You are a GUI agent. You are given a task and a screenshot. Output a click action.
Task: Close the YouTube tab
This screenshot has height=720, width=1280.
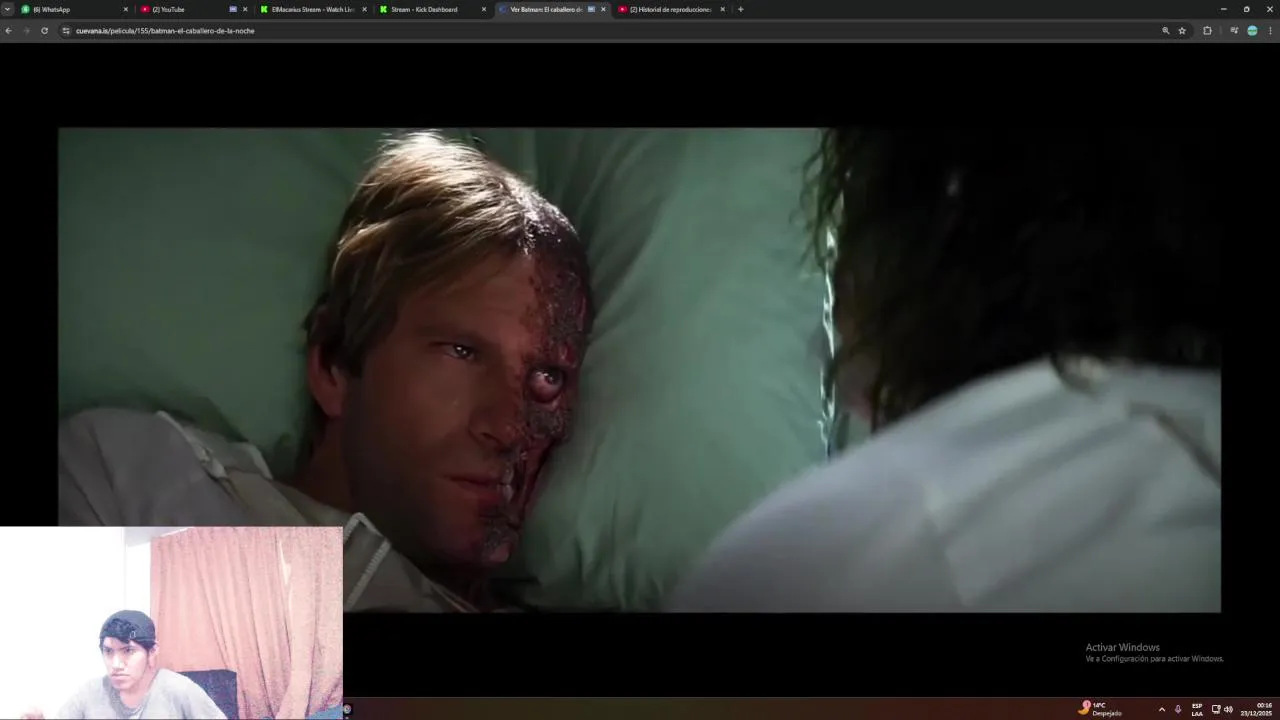tap(245, 9)
